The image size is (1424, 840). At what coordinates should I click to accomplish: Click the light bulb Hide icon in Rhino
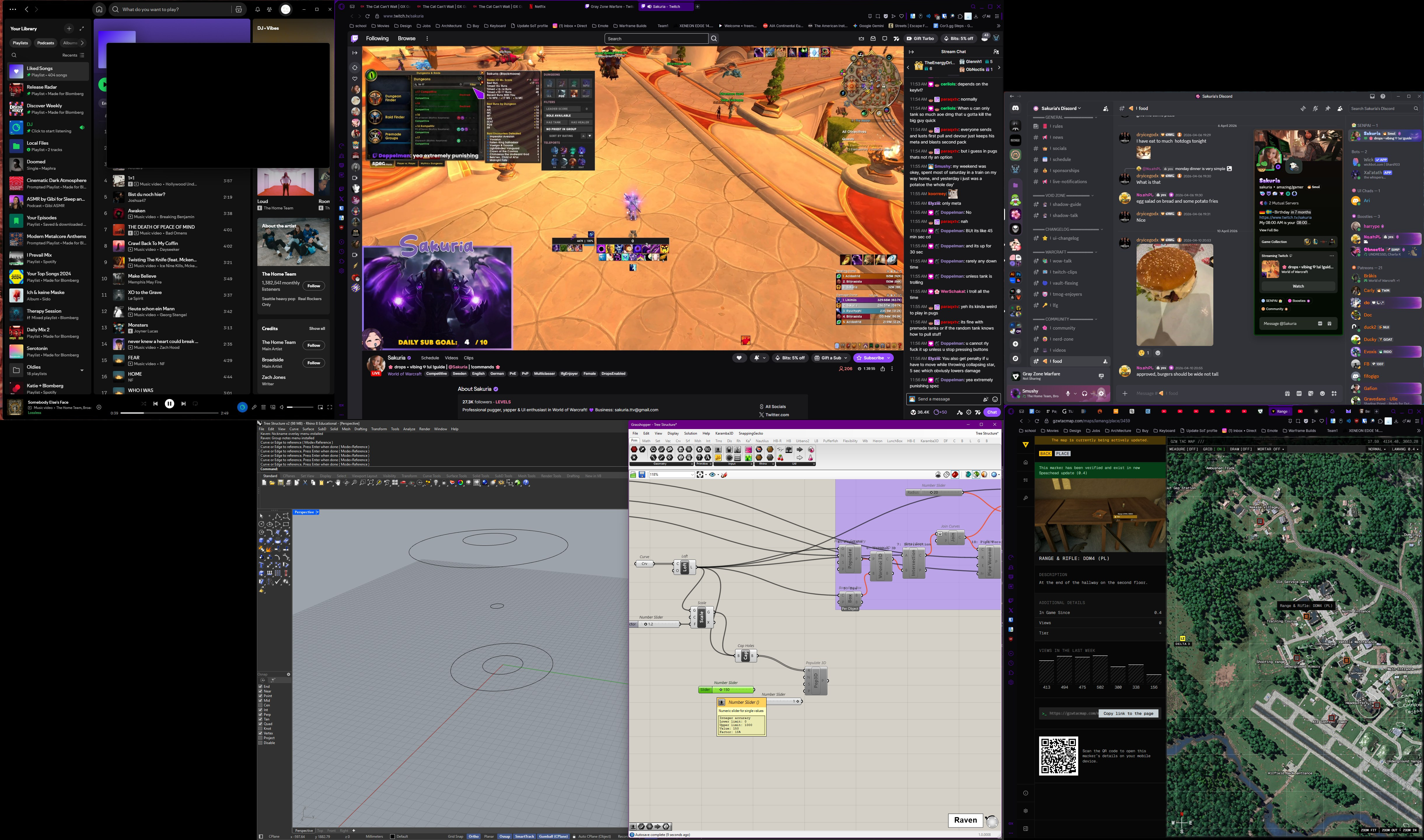pos(436,483)
